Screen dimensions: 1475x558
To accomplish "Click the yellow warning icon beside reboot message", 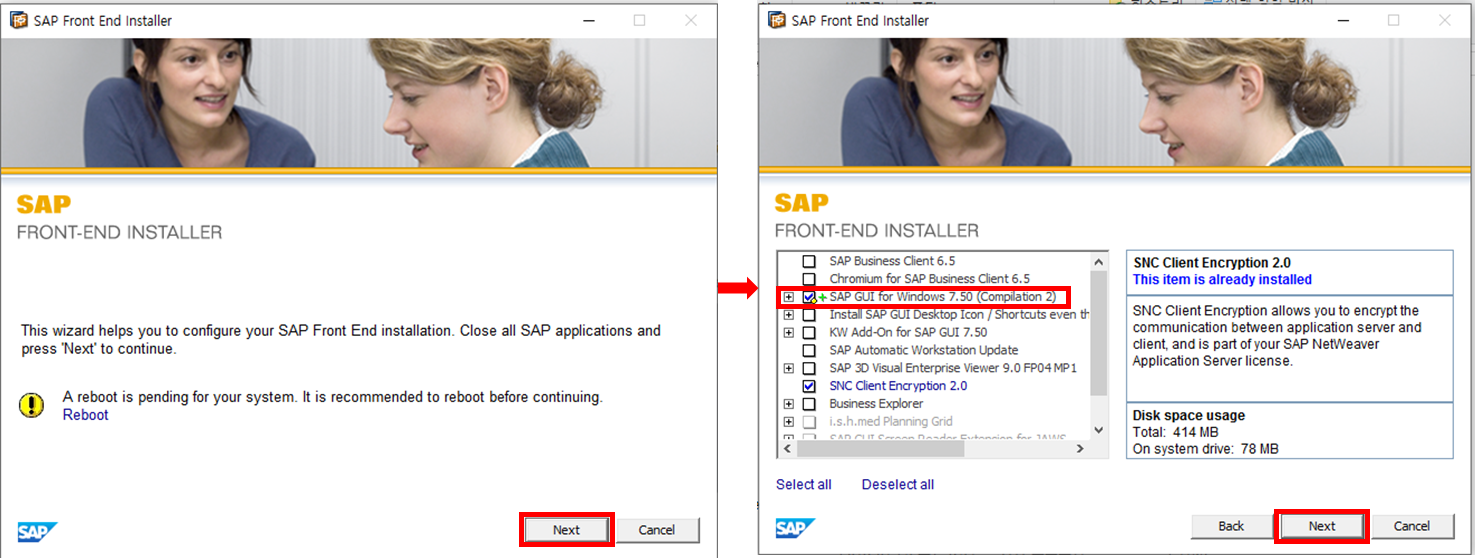I will pyautogui.click(x=32, y=405).
